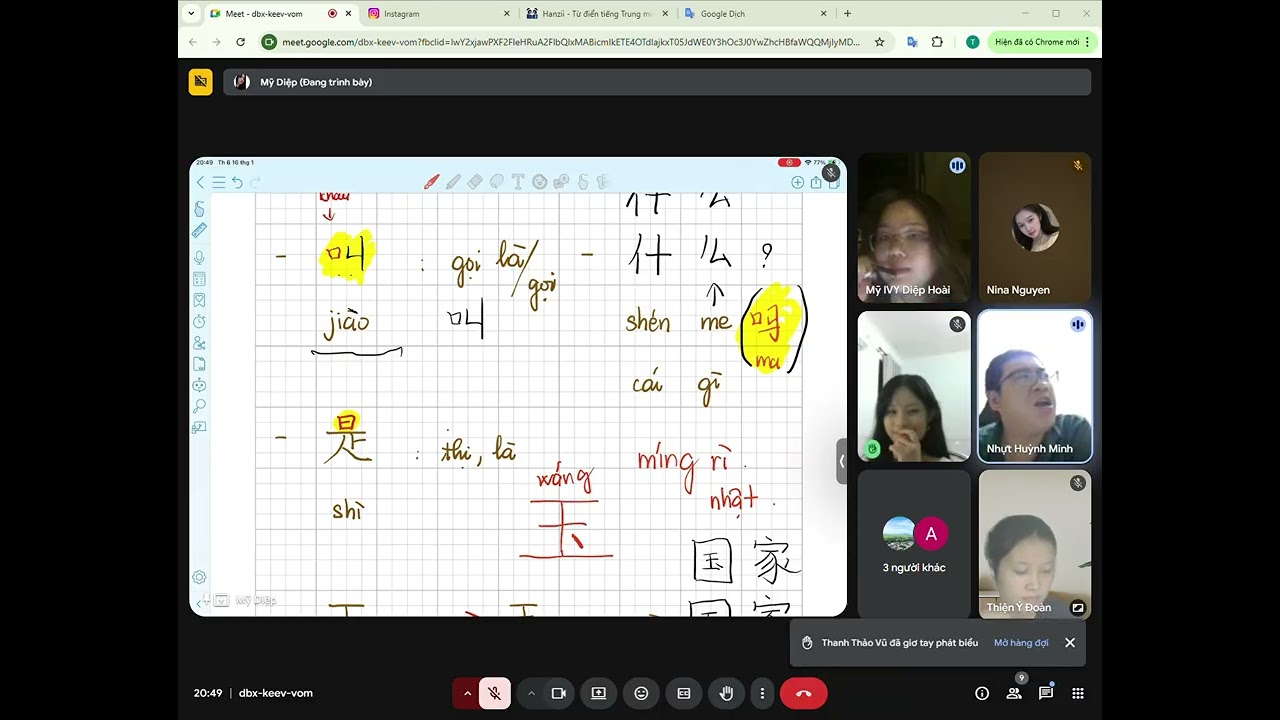Expand microphone audio settings arrow

466,693
